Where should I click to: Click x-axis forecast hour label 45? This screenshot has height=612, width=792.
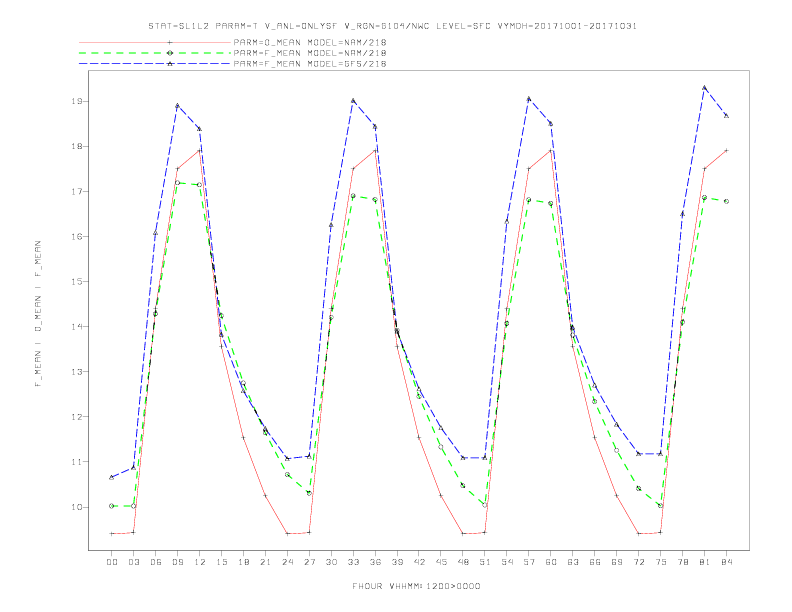[441, 562]
